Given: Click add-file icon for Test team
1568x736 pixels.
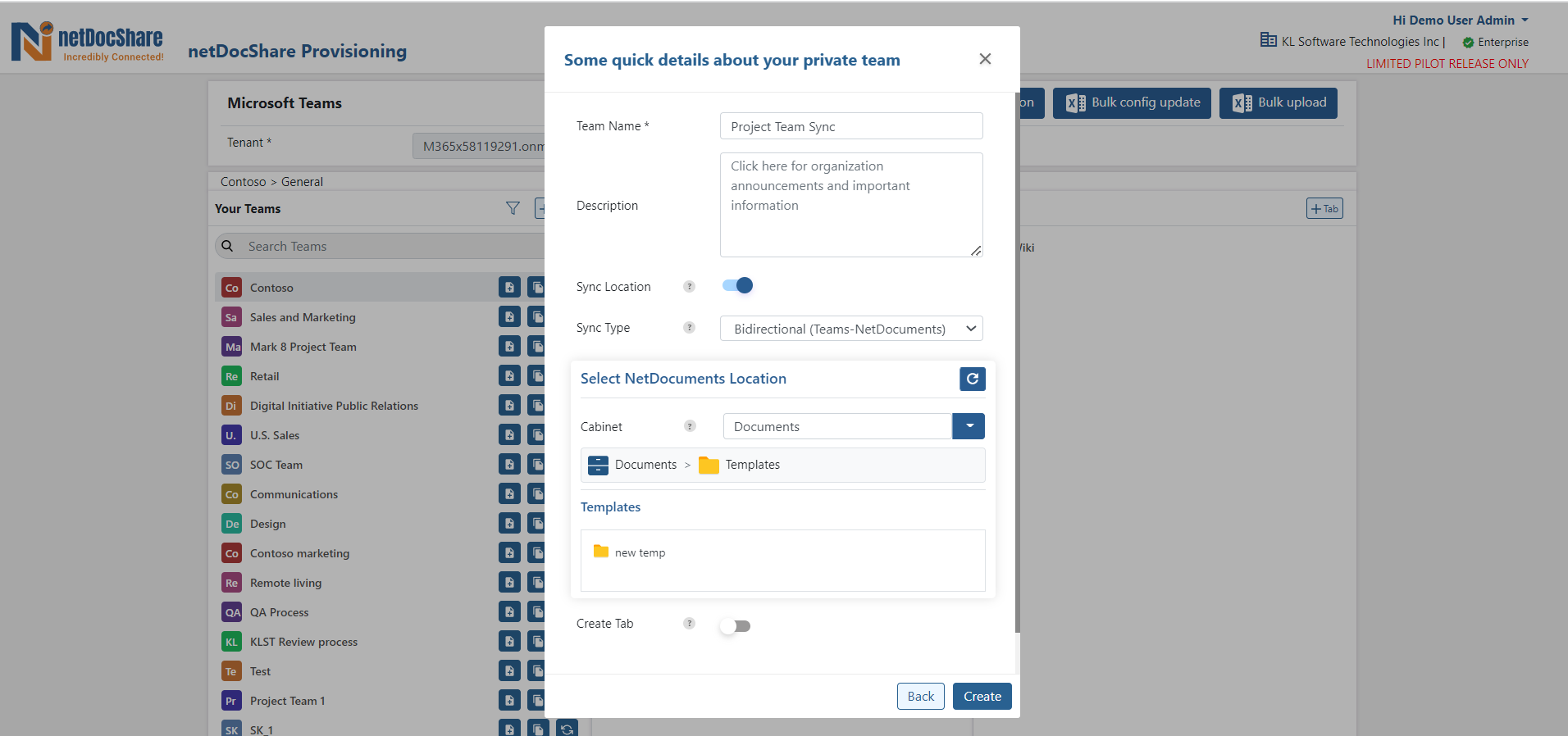Looking at the screenshot, I should pyautogui.click(x=509, y=670).
